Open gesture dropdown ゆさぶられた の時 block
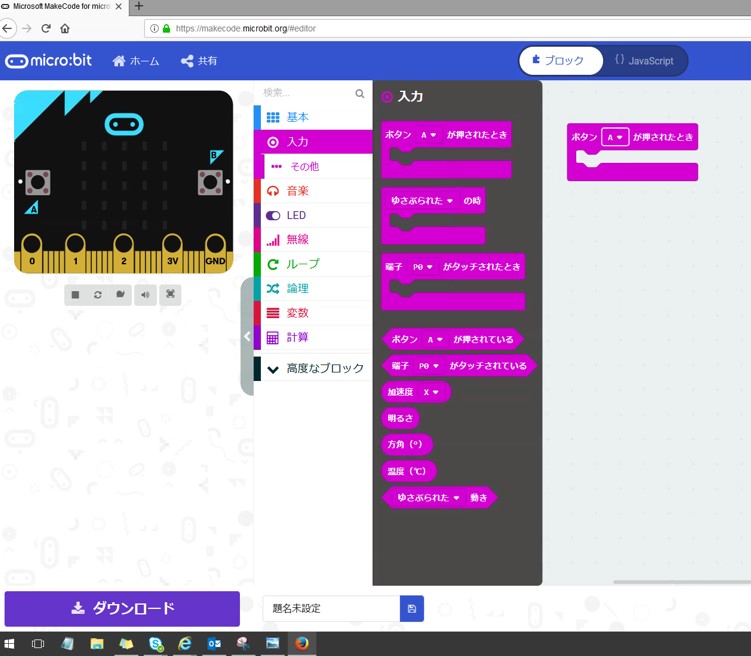751x657 pixels. click(x=422, y=201)
